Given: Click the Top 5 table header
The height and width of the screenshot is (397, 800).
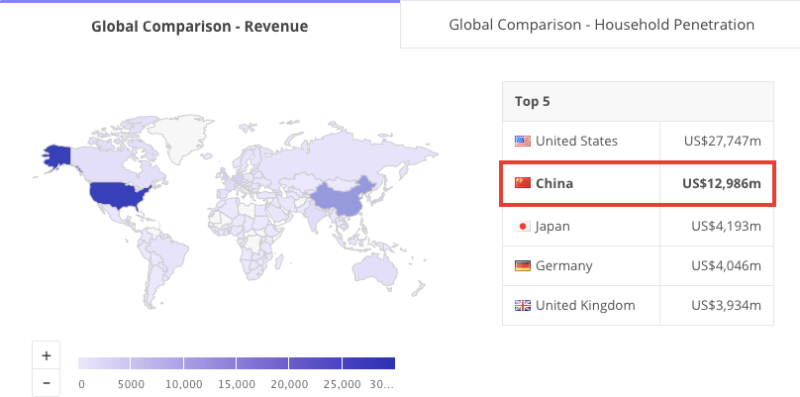Looking at the screenshot, I should click(x=638, y=102).
